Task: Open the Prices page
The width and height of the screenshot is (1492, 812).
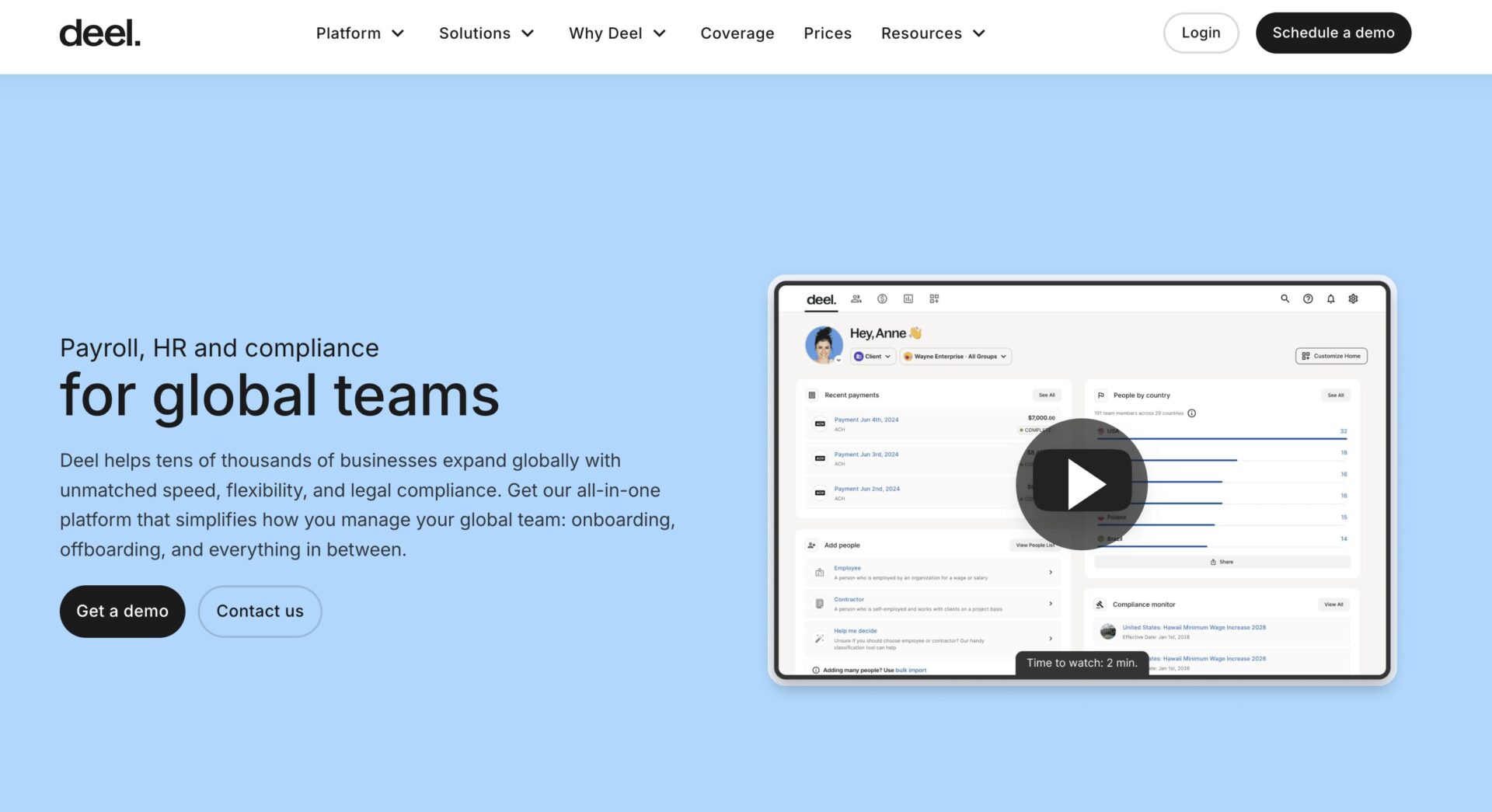Action: pyautogui.click(x=827, y=33)
